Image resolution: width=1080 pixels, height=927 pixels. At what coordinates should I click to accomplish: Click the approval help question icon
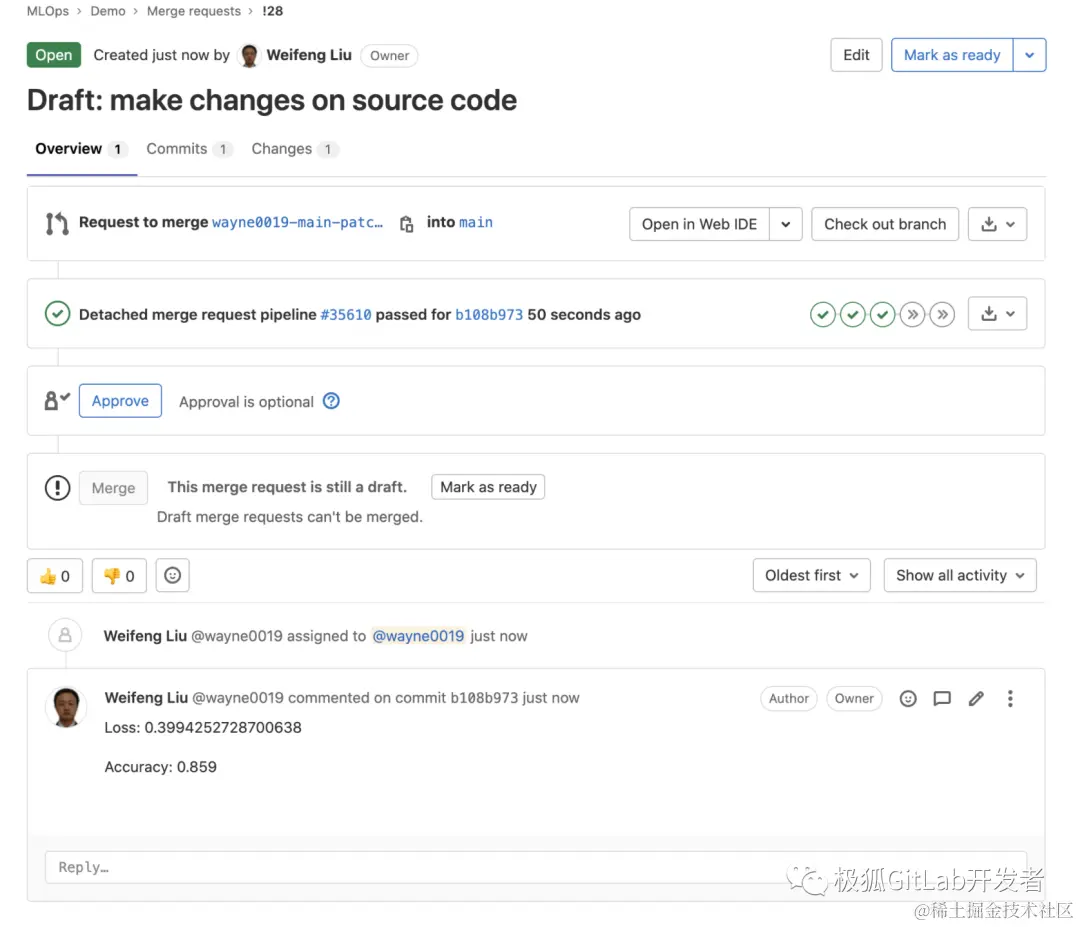(331, 401)
